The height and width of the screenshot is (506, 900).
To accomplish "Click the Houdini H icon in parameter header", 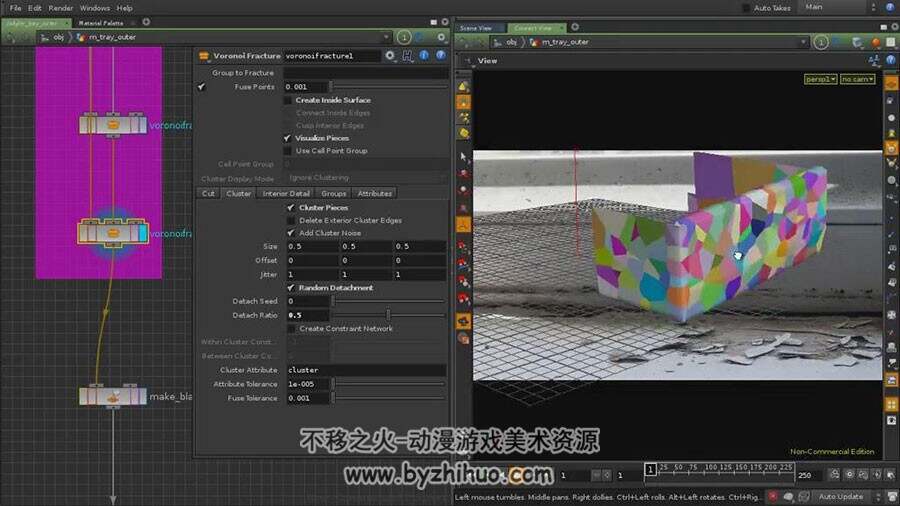I will [x=408, y=56].
